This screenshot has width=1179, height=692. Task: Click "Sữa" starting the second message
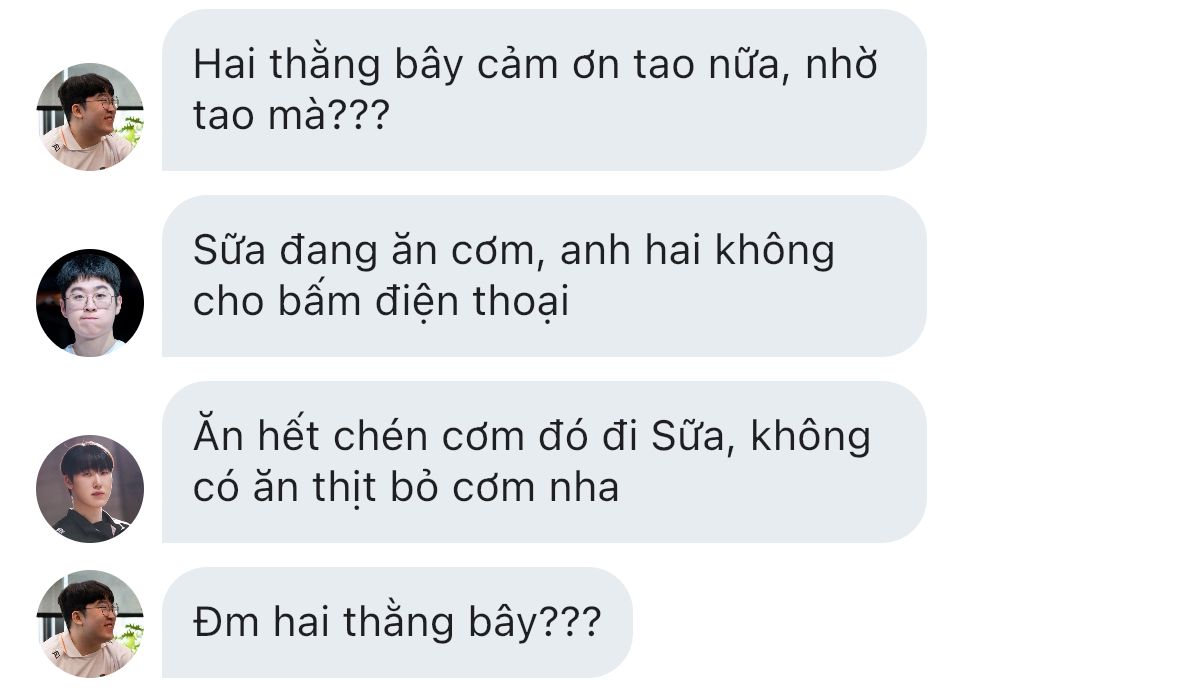coord(229,250)
